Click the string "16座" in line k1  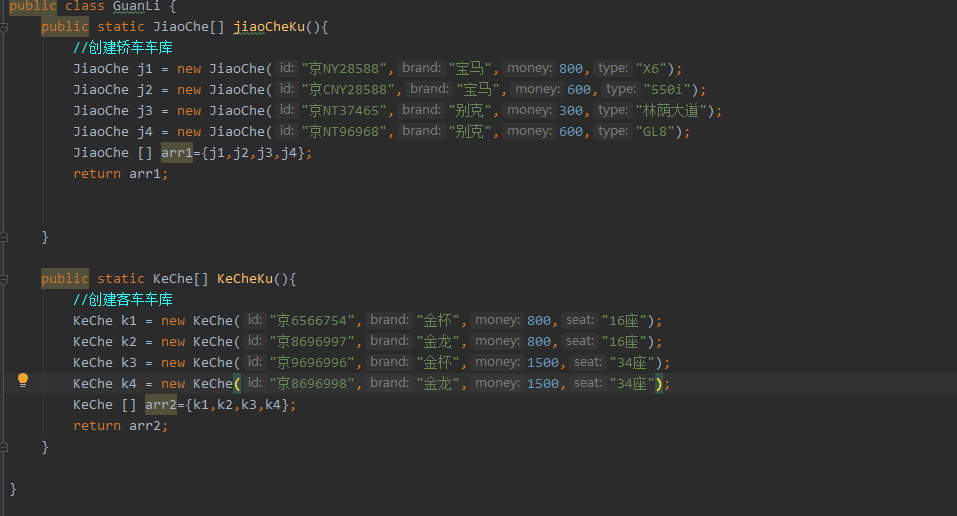[x=624, y=321]
